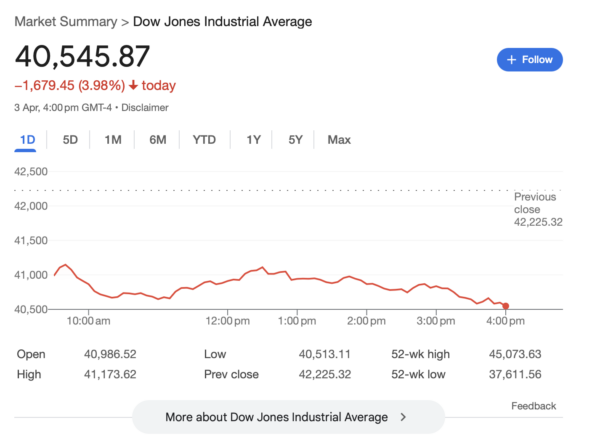The height and width of the screenshot is (438, 600).
Task: Open the 6M chart view
Action: pyautogui.click(x=158, y=140)
